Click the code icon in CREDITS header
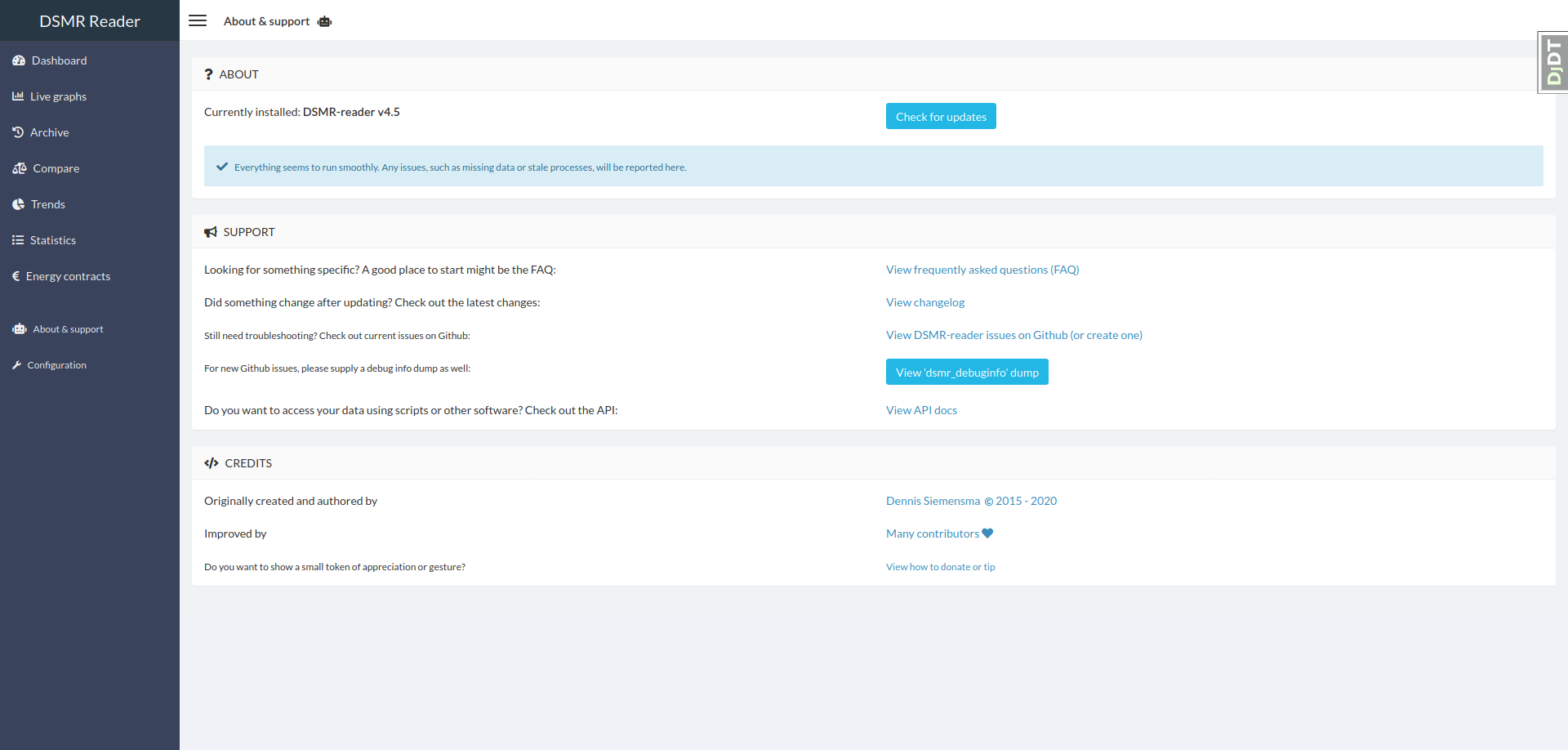1568x750 pixels. (212, 463)
